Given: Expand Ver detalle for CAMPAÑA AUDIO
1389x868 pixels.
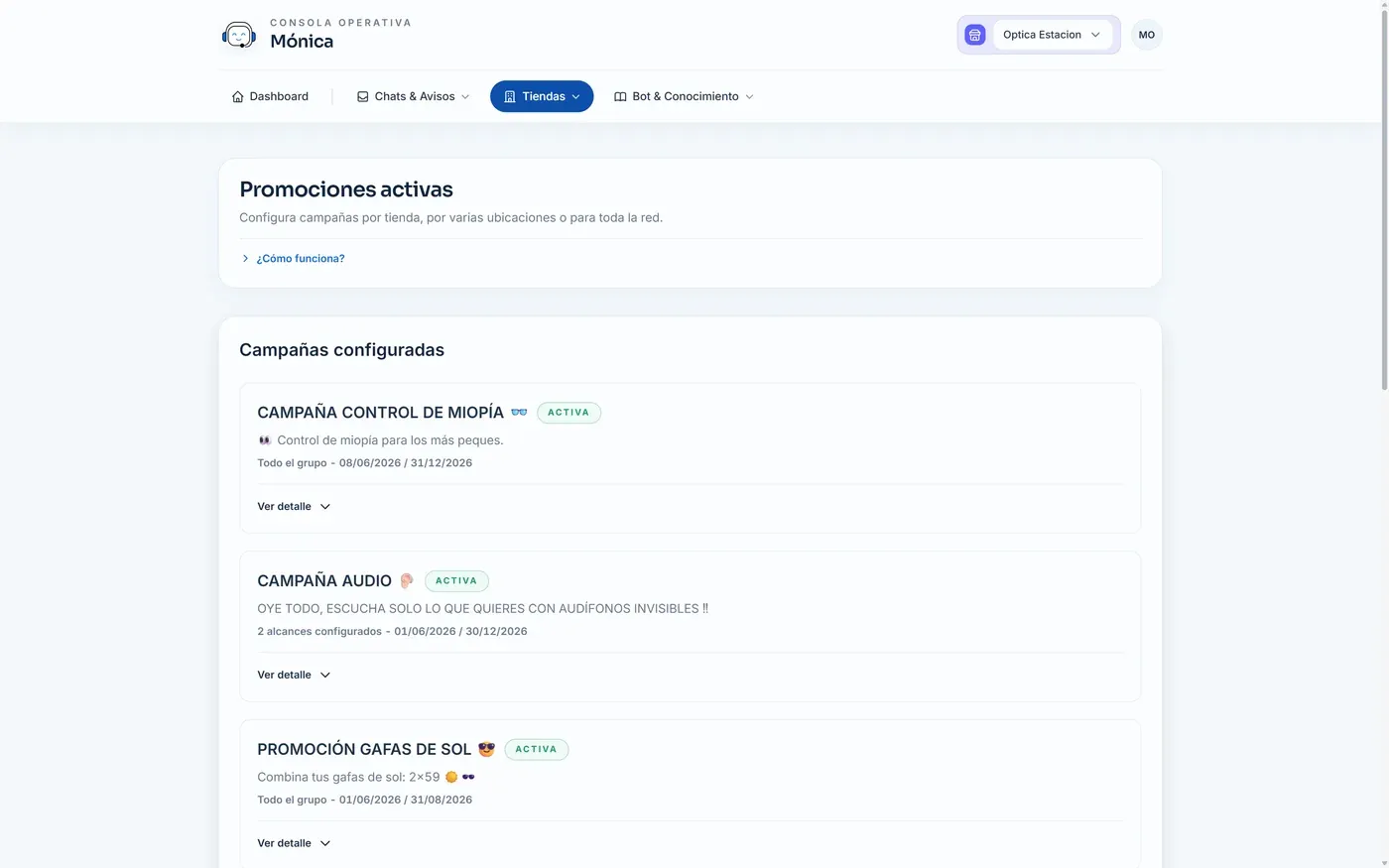Looking at the screenshot, I should tap(294, 675).
